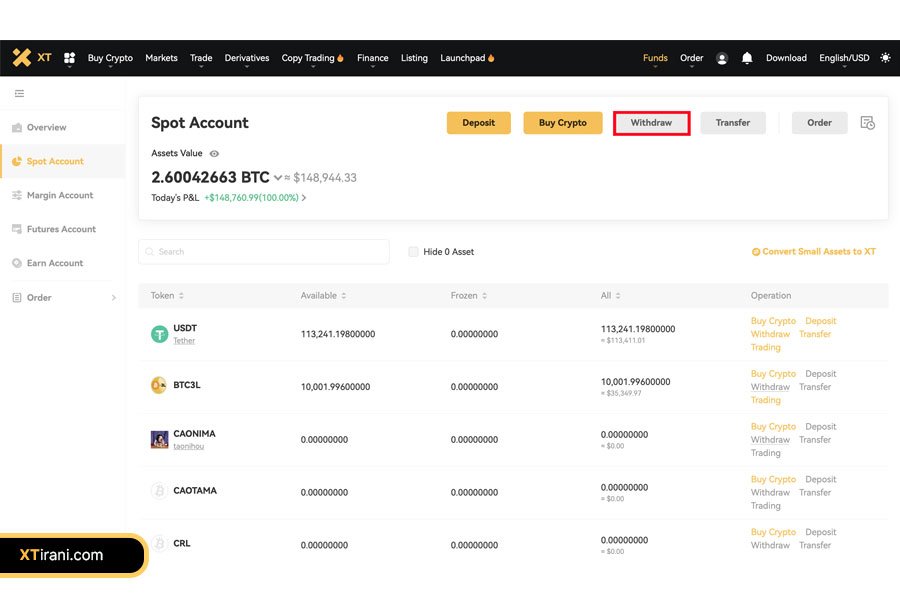900x600 pixels.
Task: Expand the BTC unit dropdown arrow
Action: tap(278, 178)
